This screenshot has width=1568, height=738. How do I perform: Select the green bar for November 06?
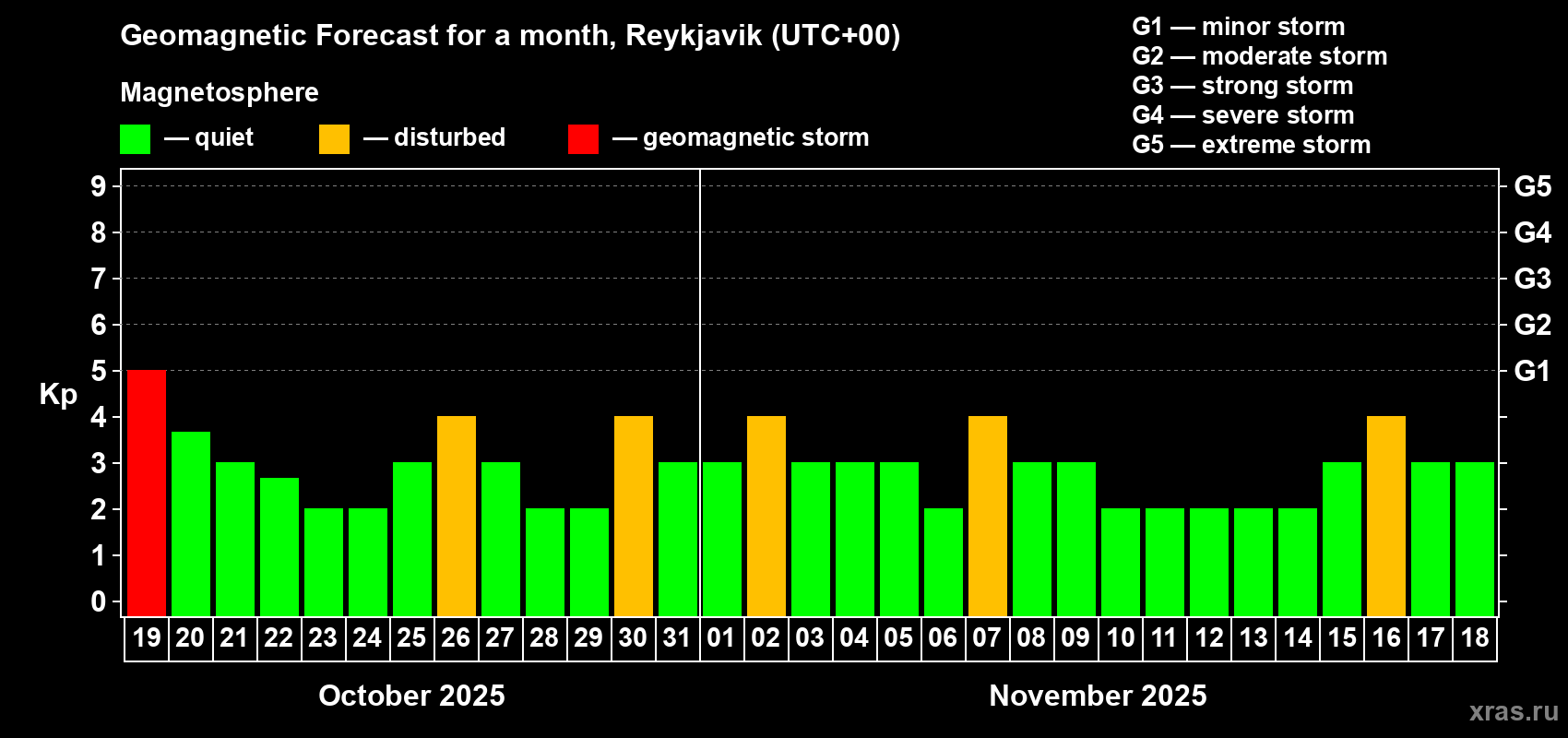[x=944, y=562]
